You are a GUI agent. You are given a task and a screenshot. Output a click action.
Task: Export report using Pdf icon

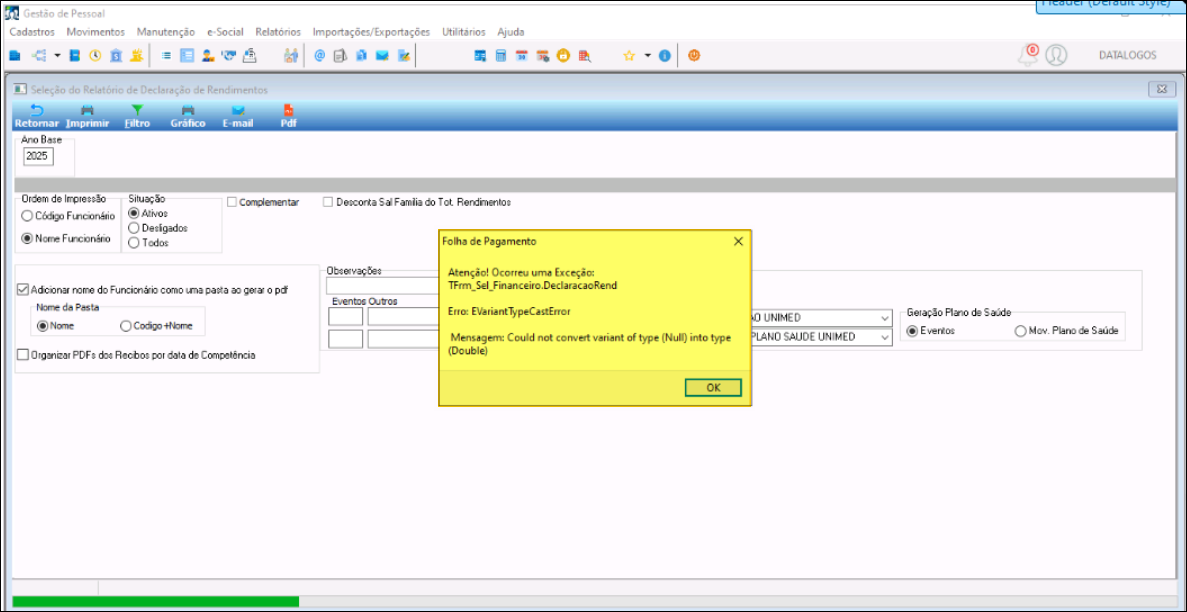[x=288, y=111]
